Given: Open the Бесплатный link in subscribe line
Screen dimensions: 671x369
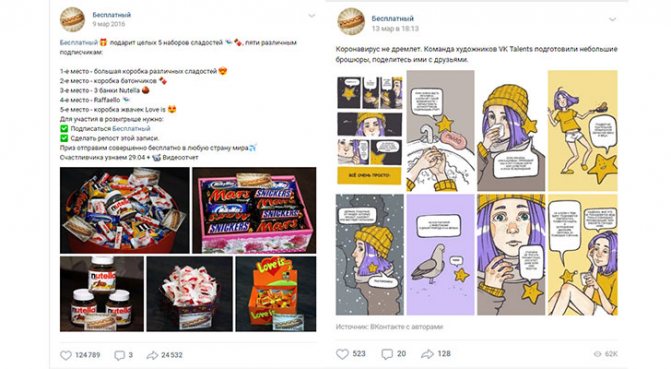Looking at the screenshot, I should pos(131,128).
